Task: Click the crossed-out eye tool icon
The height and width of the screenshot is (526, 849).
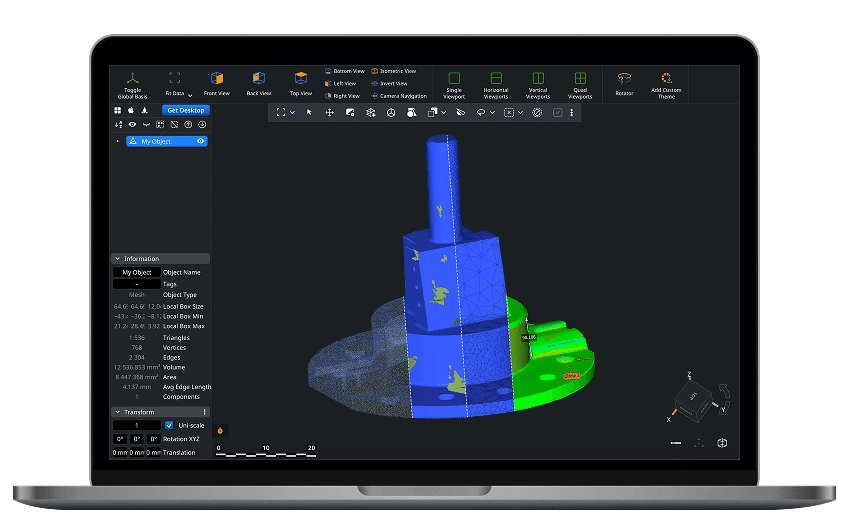Action: coord(460,112)
